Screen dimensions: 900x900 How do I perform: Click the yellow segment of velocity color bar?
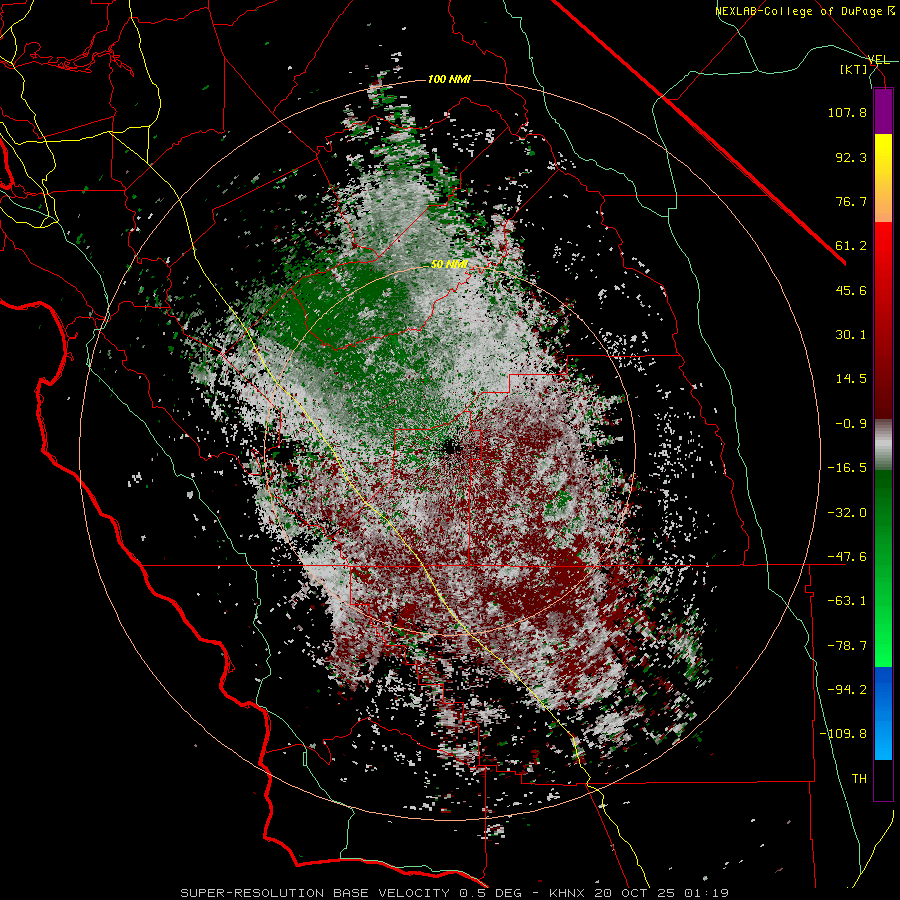pos(883,152)
